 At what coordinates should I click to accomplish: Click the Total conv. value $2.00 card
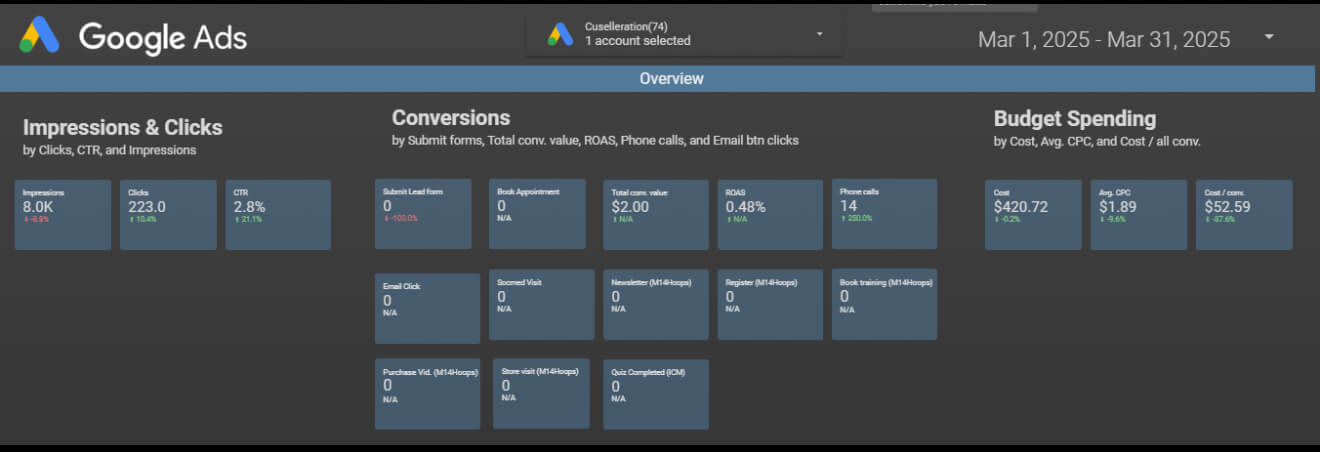pos(656,215)
